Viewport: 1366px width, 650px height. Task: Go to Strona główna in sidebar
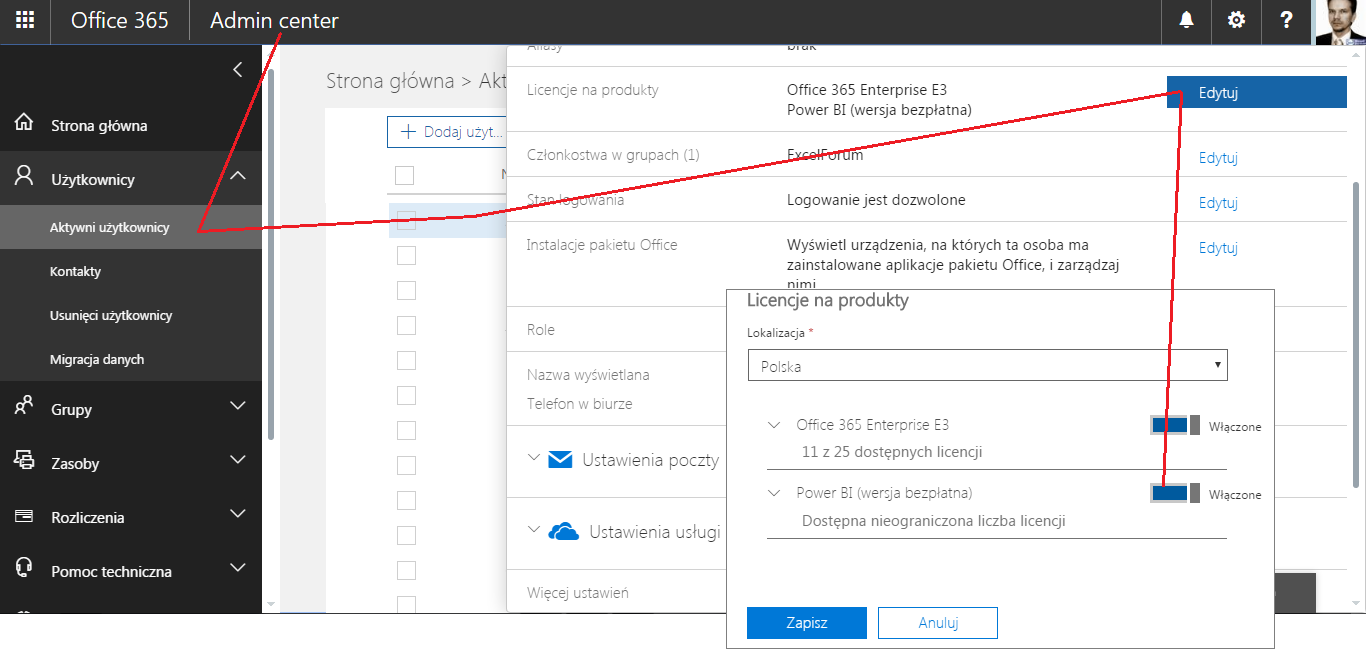click(99, 126)
